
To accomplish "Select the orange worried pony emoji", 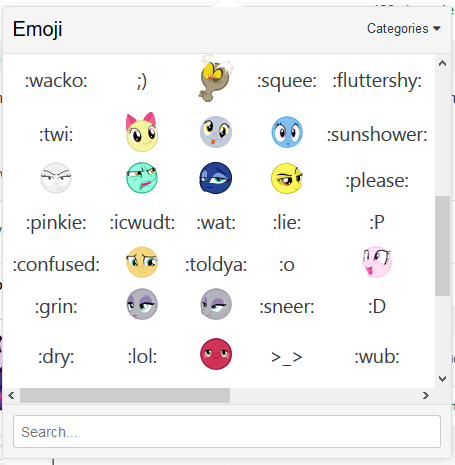I will point(142,262).
